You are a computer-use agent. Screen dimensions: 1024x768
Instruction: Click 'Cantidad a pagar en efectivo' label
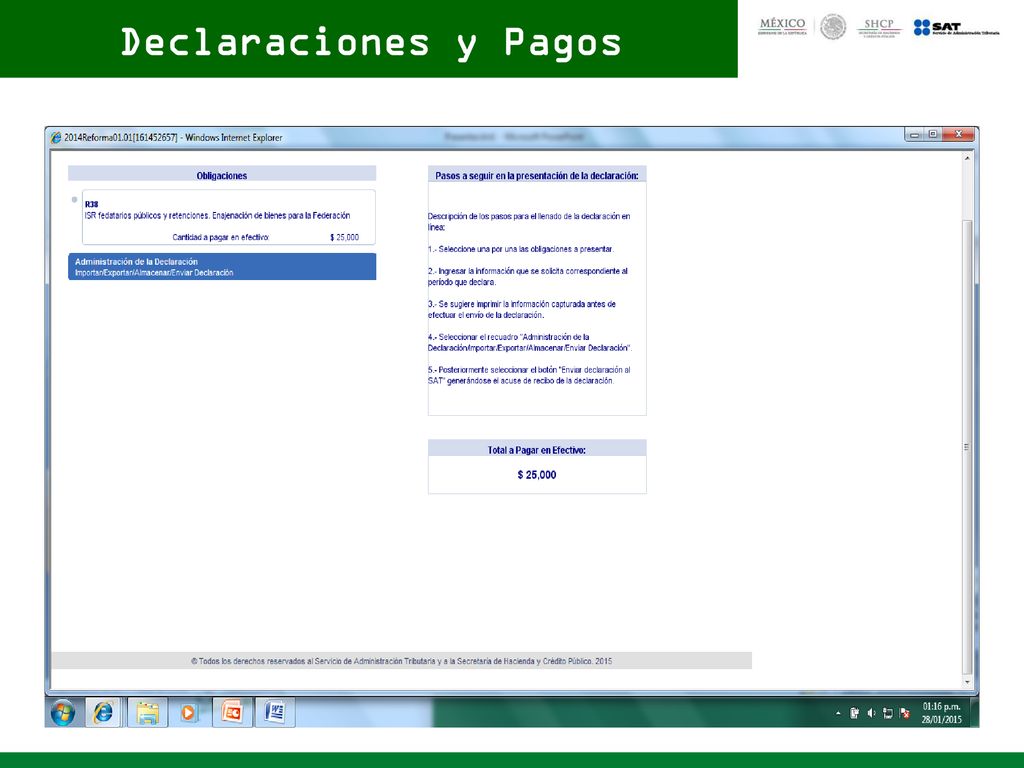click(221, 237)
